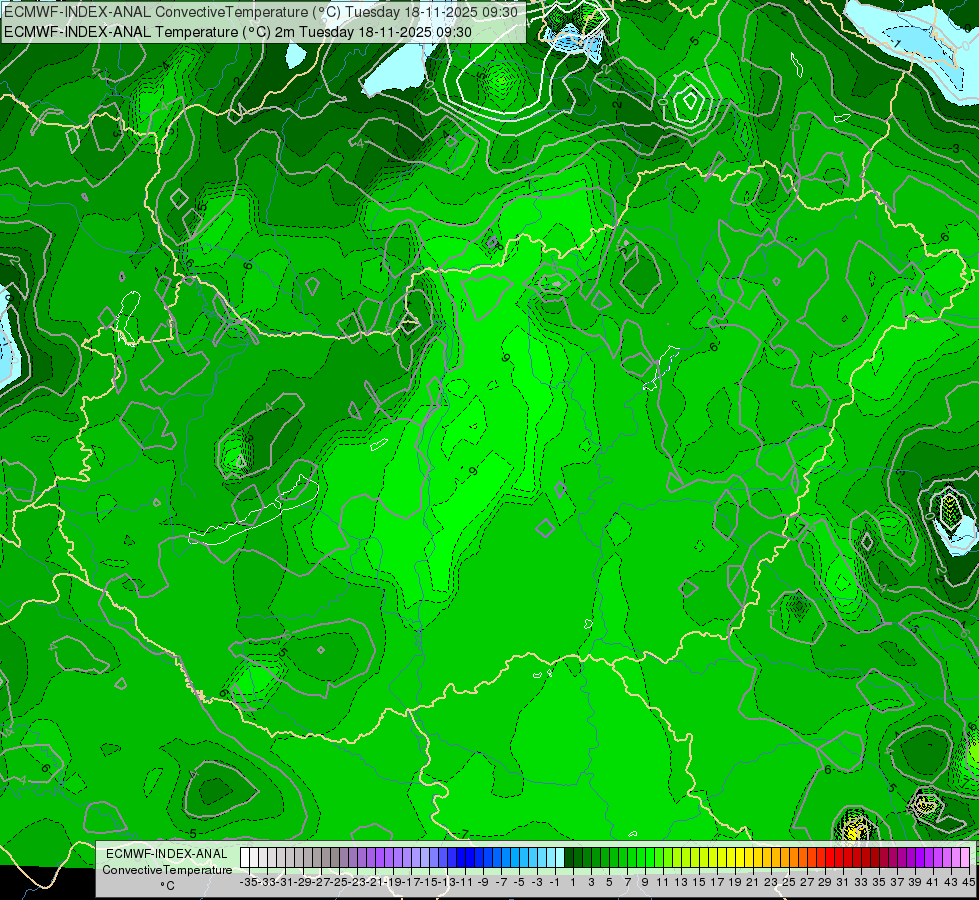Click the ConvectiveTemperature title line at top

pos(261,12)
